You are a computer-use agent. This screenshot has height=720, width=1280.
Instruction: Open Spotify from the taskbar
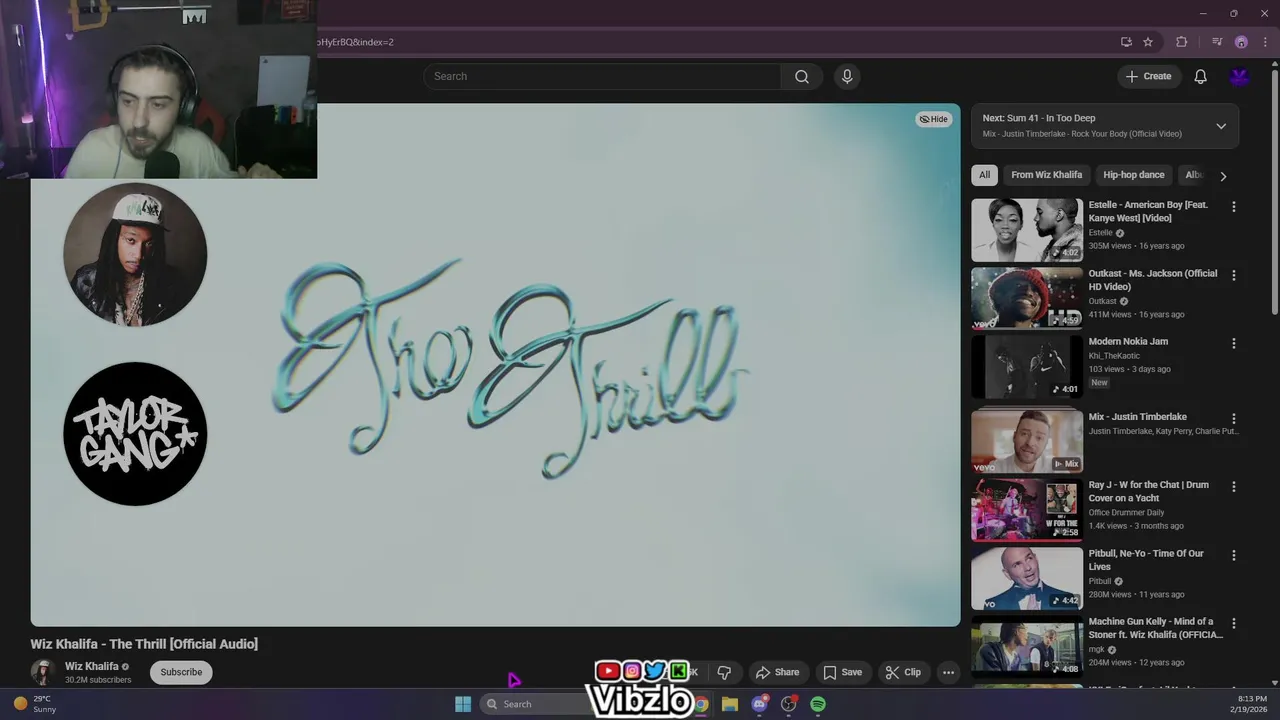point(818,704)
